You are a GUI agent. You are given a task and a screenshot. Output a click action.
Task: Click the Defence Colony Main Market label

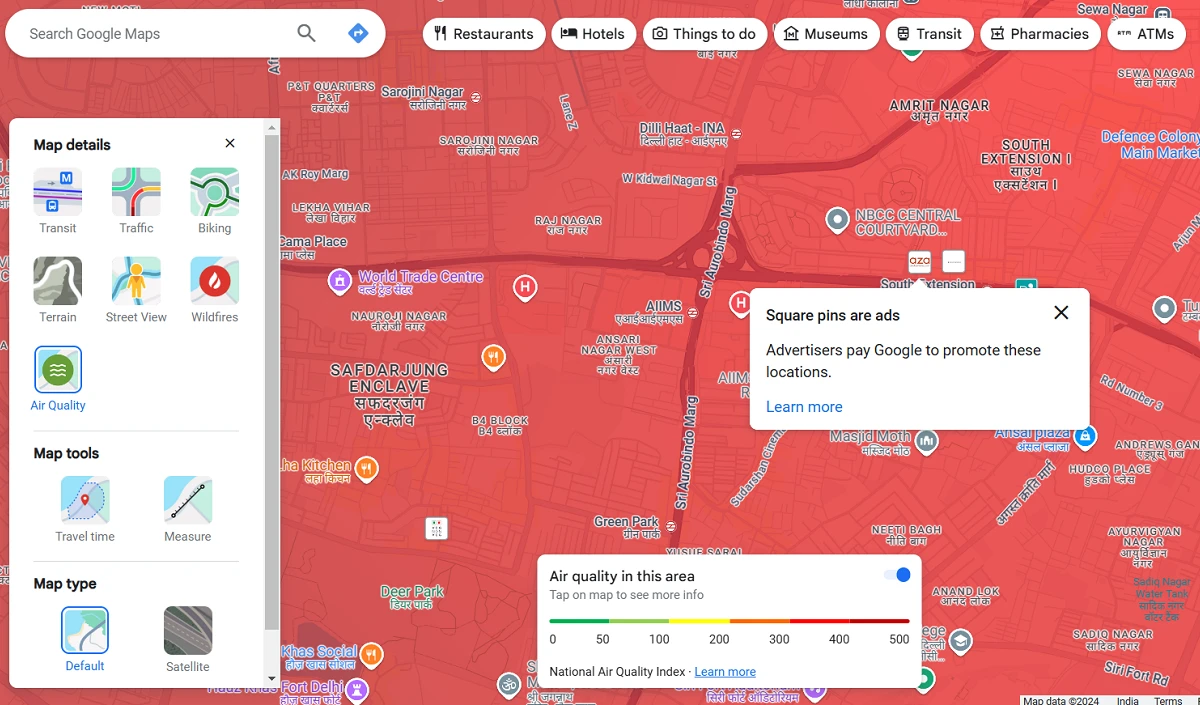[x=1150, y=145]
